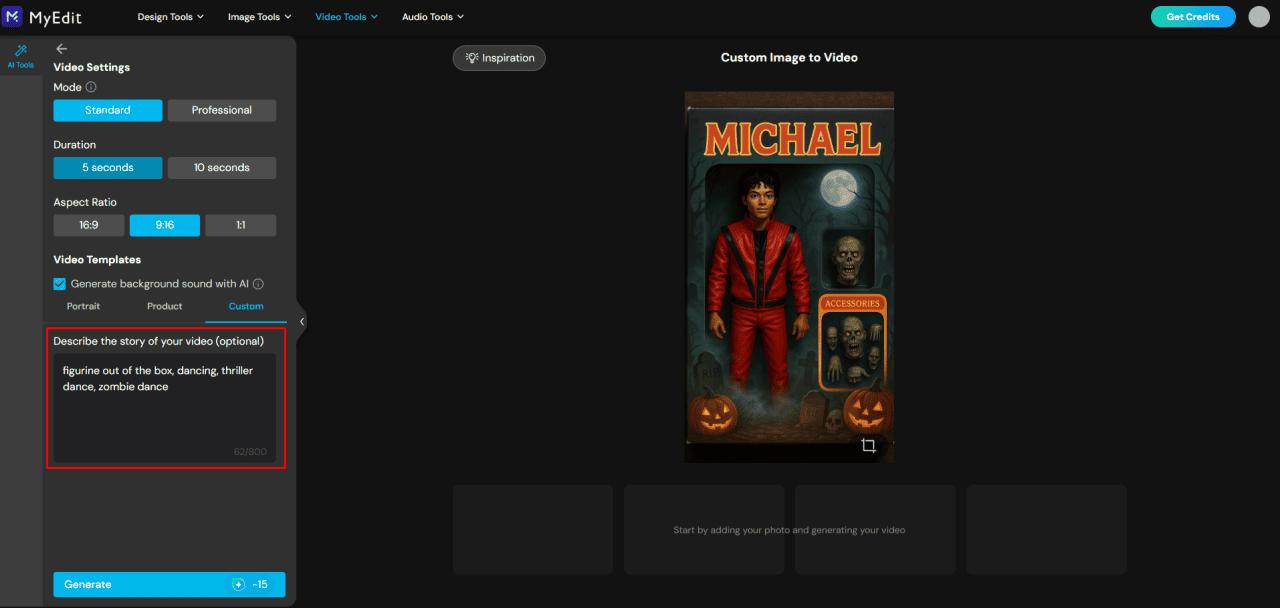Select the 16:9 aspect ratio
The height and width of the screenshot is (608, 1280).
tap(88, 225)
